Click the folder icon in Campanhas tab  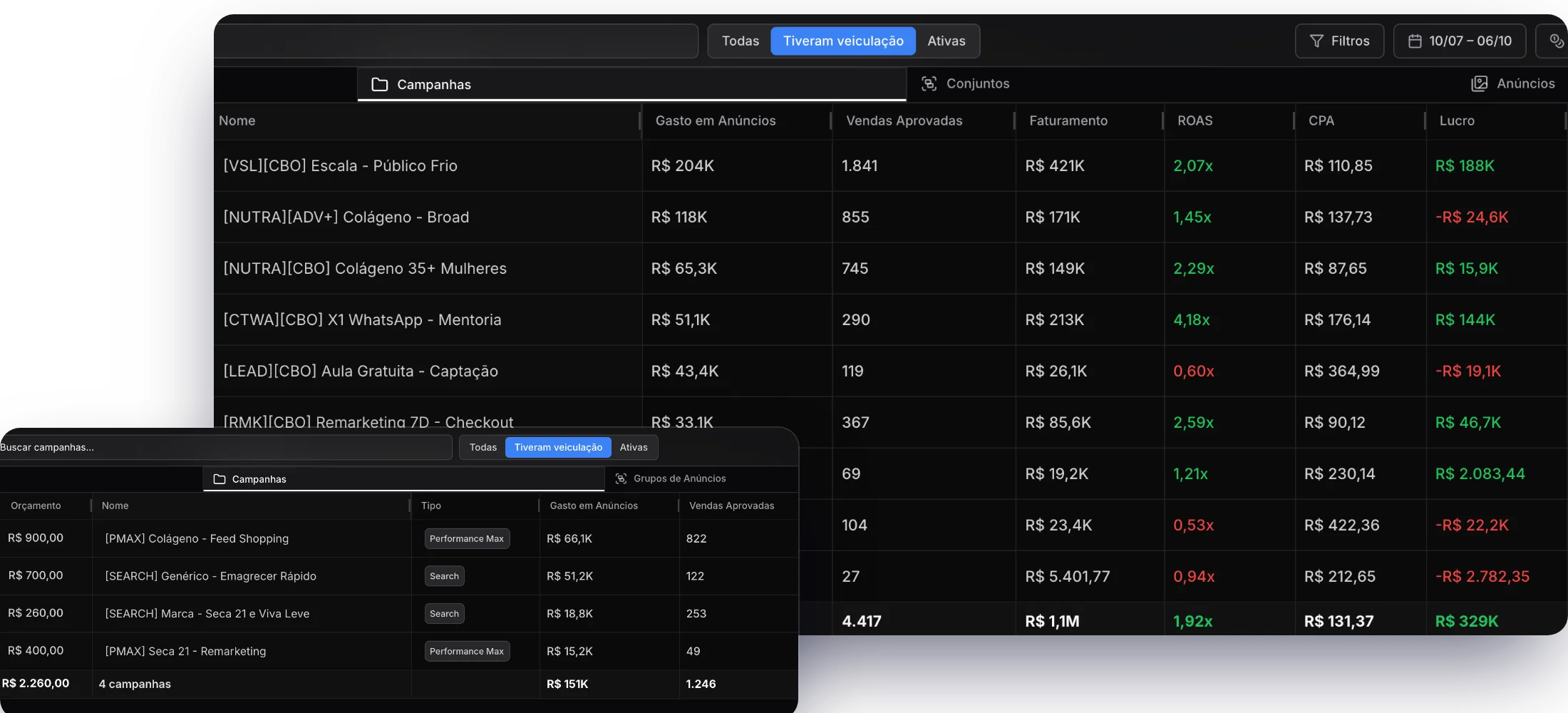[x=380, y=84]
